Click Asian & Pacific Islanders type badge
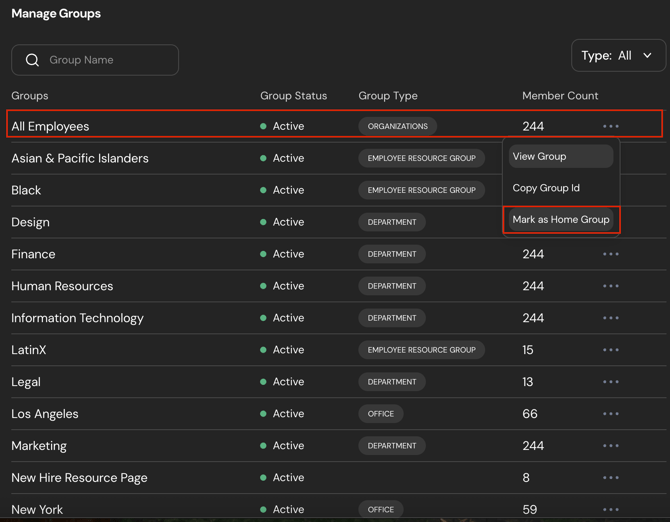 tap(421, 158)
